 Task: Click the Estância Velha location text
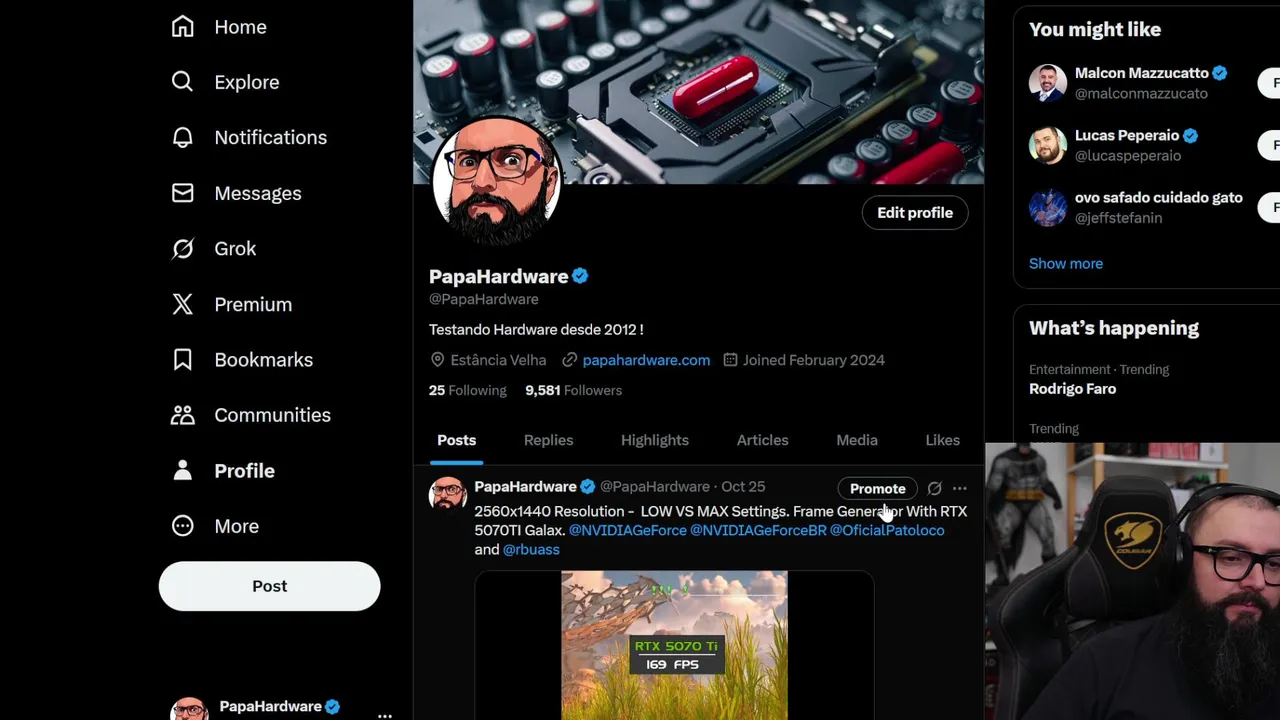click(x=498, y=360)
